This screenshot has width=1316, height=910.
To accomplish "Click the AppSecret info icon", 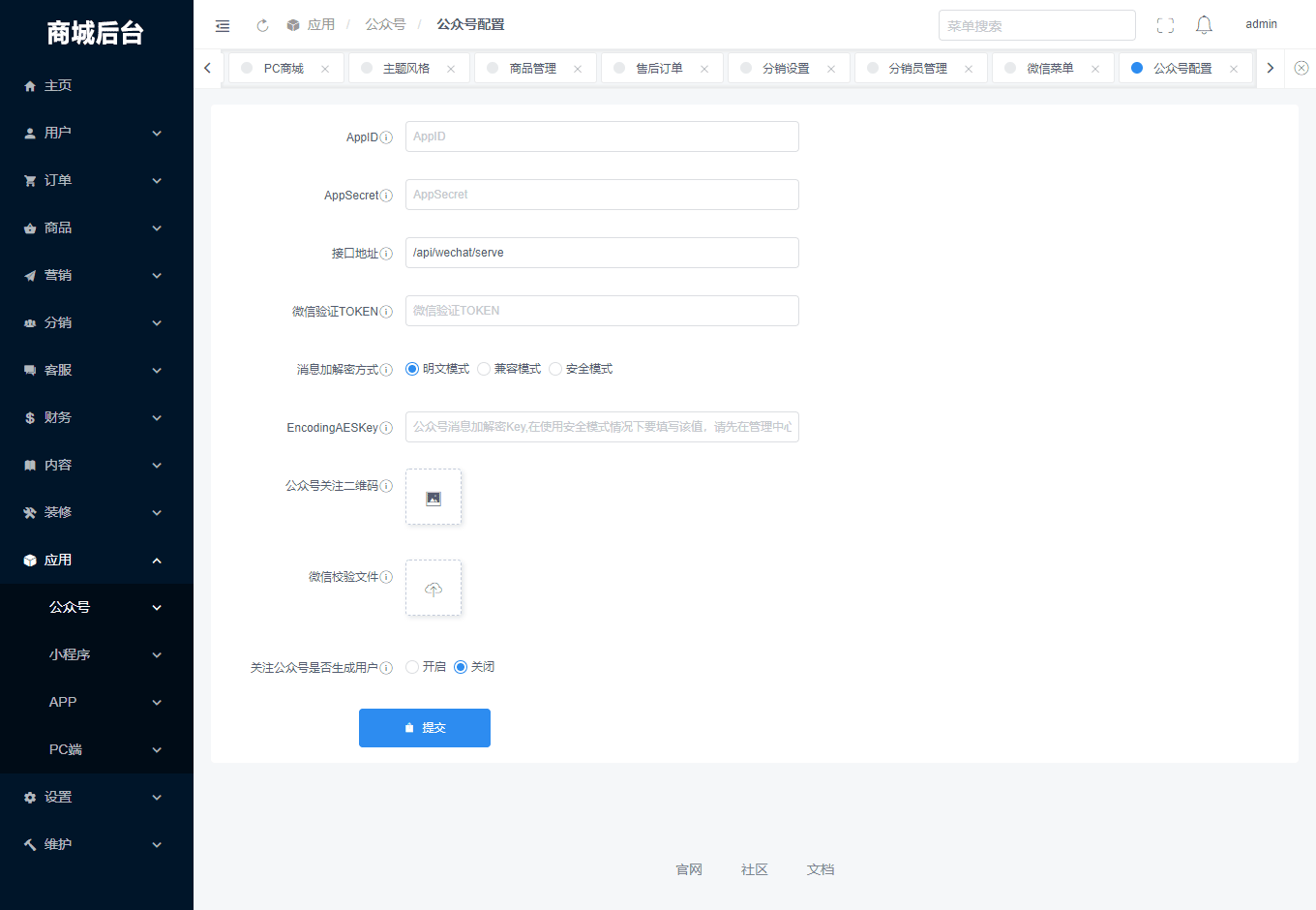I will coord(386,196).
